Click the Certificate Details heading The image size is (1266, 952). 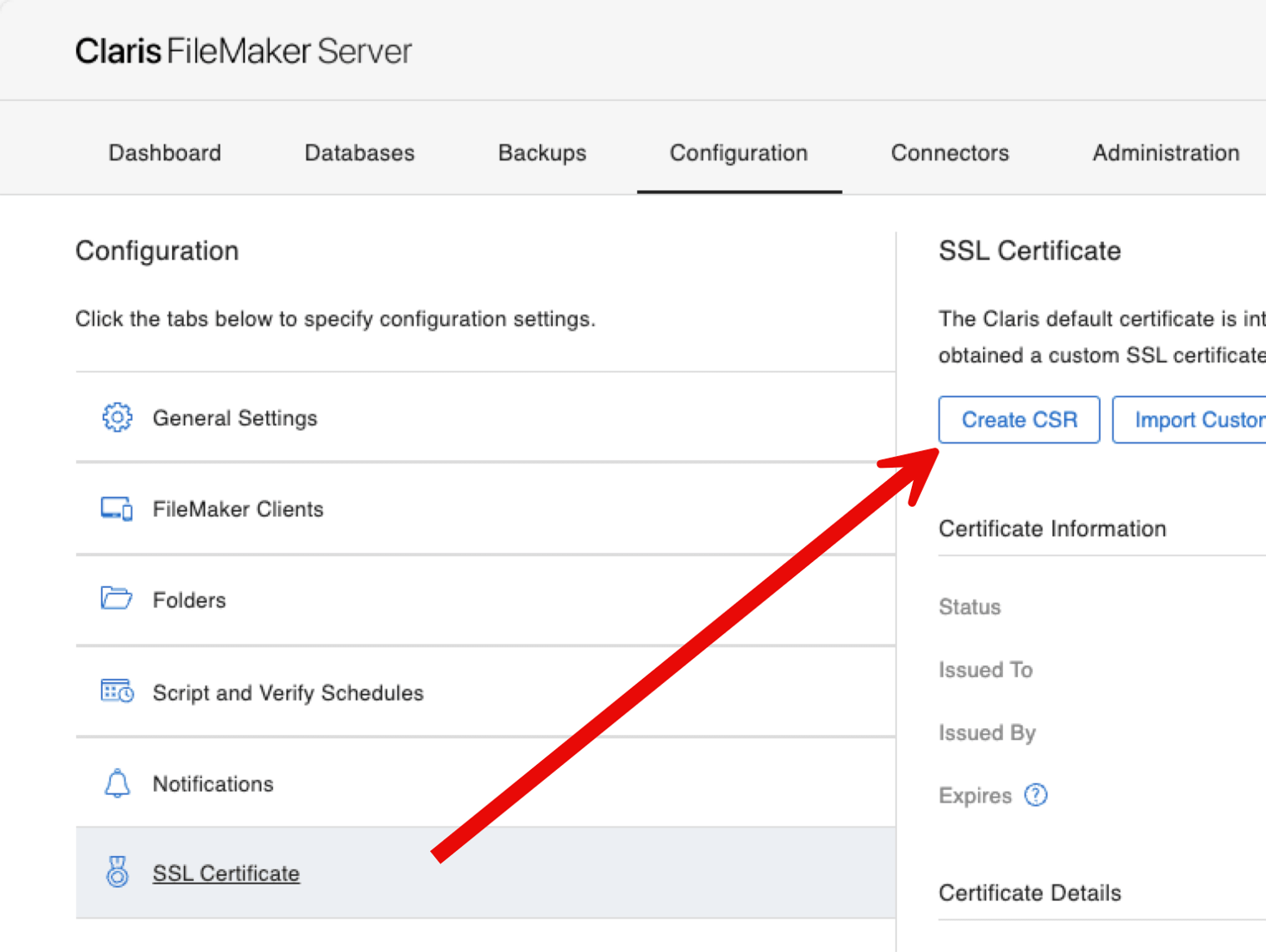1030,893
